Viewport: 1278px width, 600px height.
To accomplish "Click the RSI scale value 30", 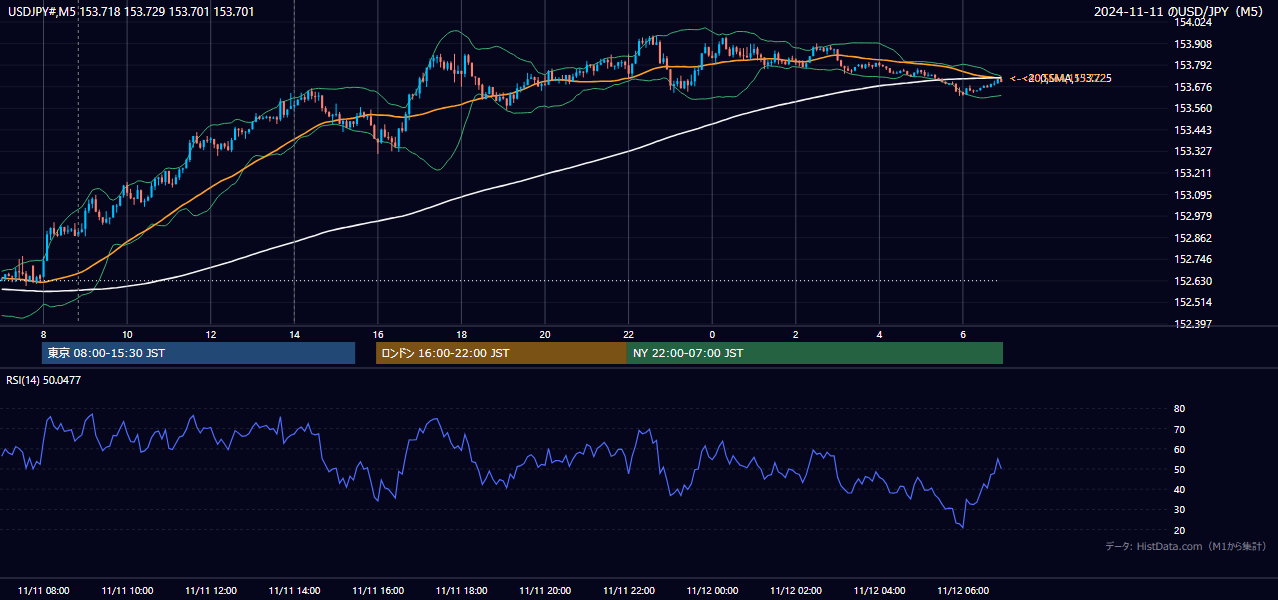I will (x=1179, y=510).
